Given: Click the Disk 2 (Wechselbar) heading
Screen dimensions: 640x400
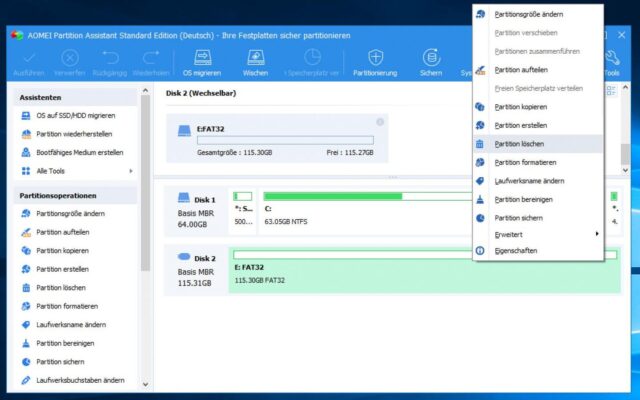Looking at the screenshot, I should pos(201,93).
